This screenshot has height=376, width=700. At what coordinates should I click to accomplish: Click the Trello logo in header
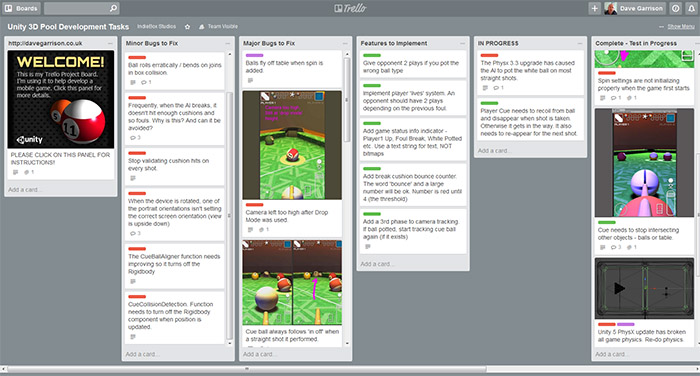(x=350, y=8)
